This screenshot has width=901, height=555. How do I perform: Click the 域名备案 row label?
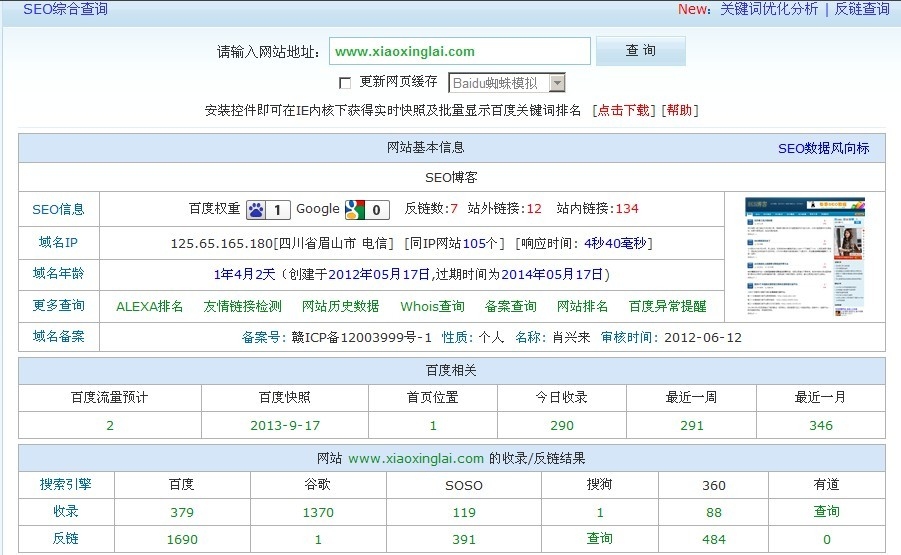tap(58, 336)
